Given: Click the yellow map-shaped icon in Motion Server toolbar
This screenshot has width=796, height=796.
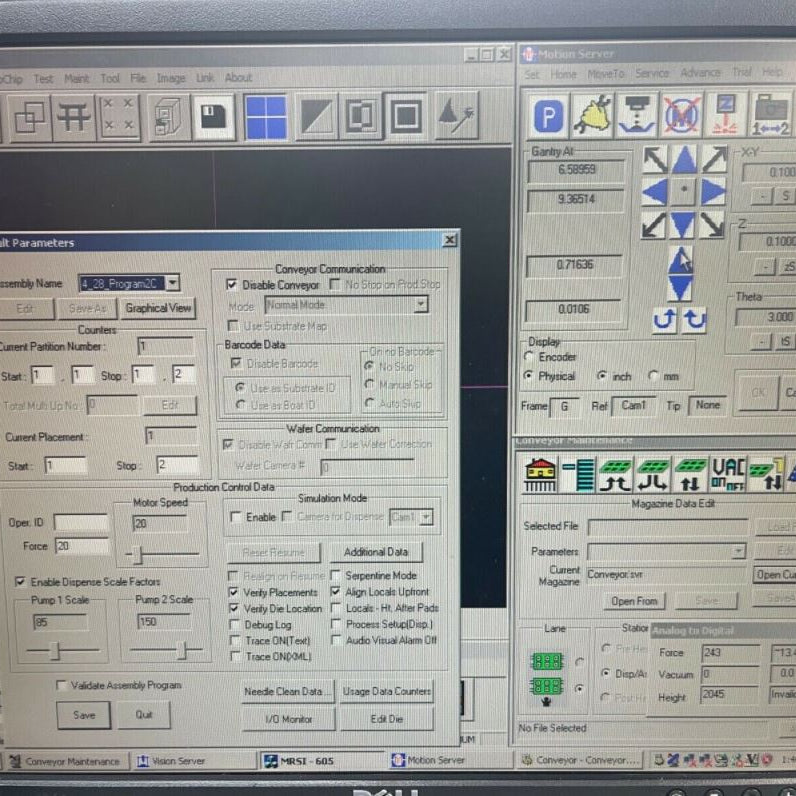Looking at the screenshot, I should pos(593,116).
